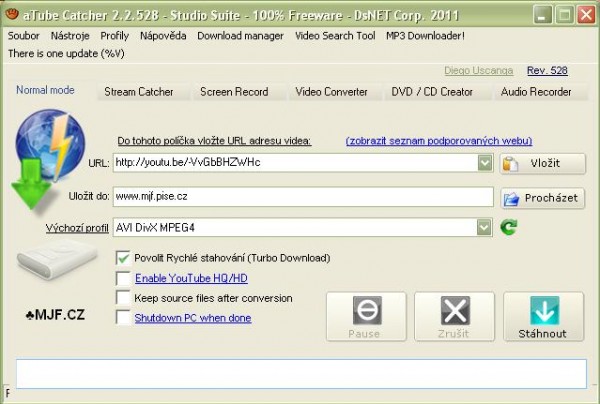Viewport: 600px width, 404px height.
Task: Switch to Normal mode tab
Action: [x=45, y=90]
